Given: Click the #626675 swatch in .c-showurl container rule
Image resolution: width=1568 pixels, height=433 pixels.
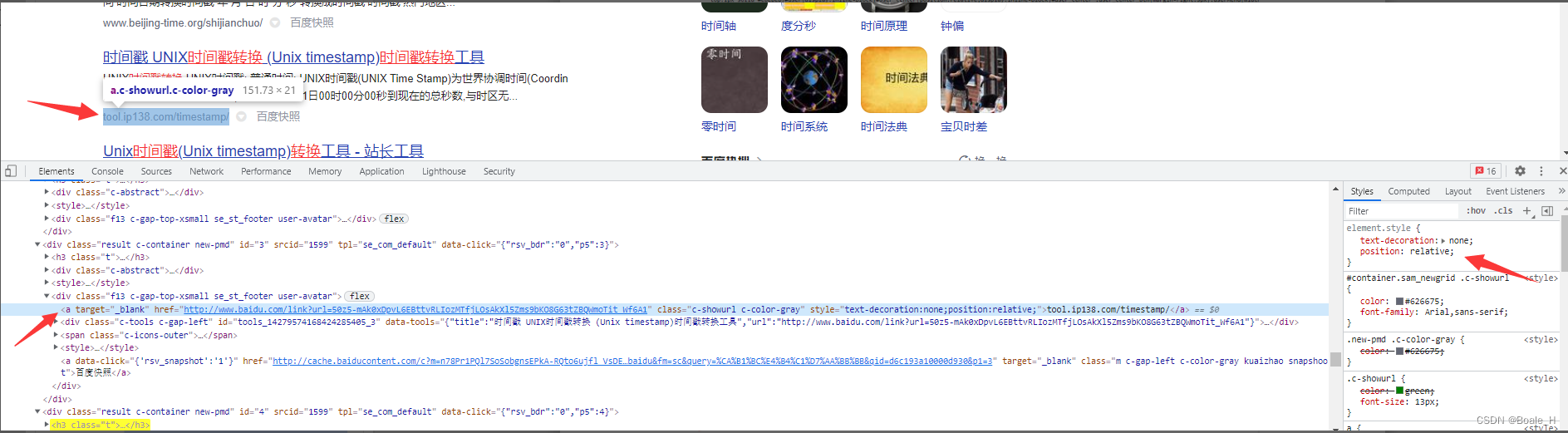Looking at the screenshot, I should 1400,302.
